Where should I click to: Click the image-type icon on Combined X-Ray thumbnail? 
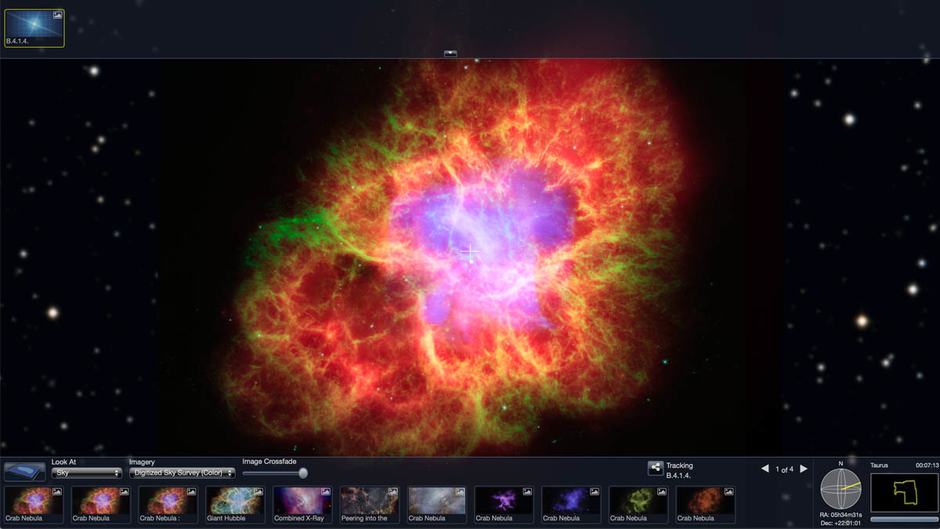click(326, 492)
